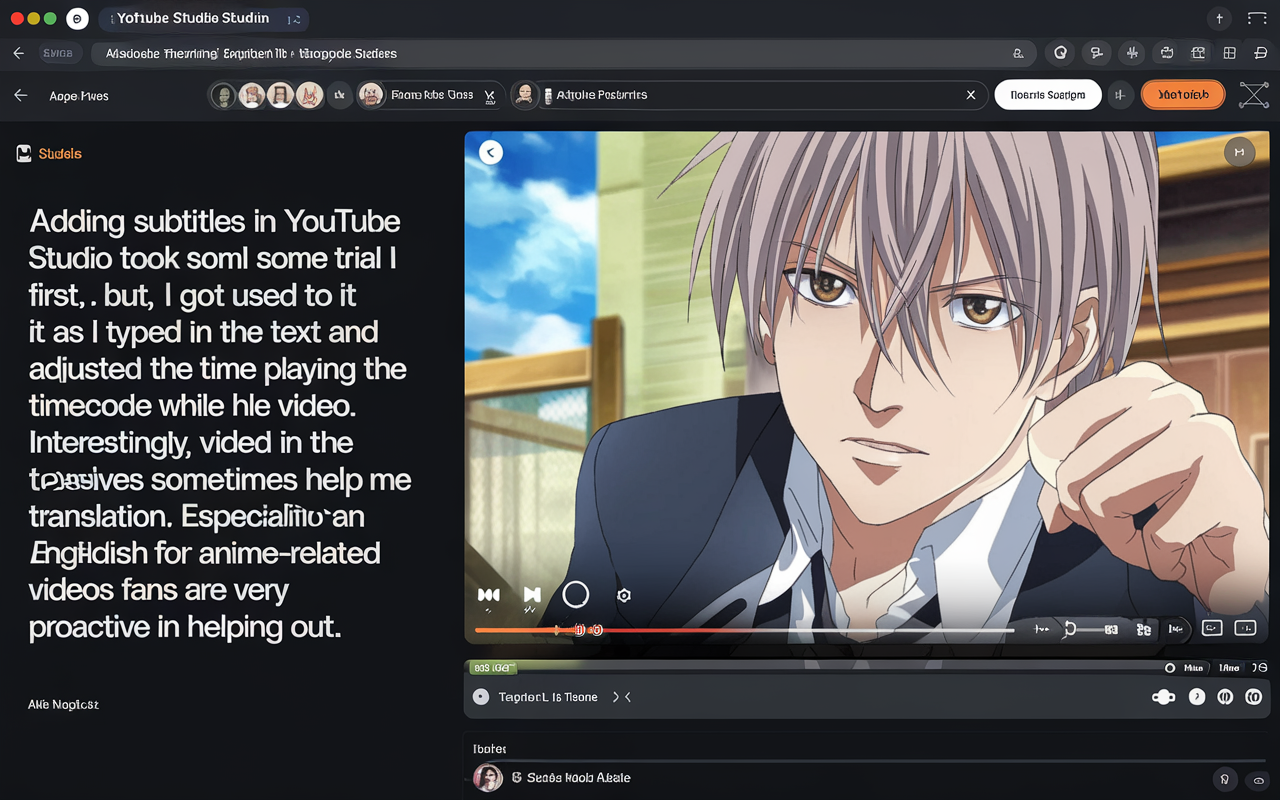Click the rewind control in the video player

[489, 596]
